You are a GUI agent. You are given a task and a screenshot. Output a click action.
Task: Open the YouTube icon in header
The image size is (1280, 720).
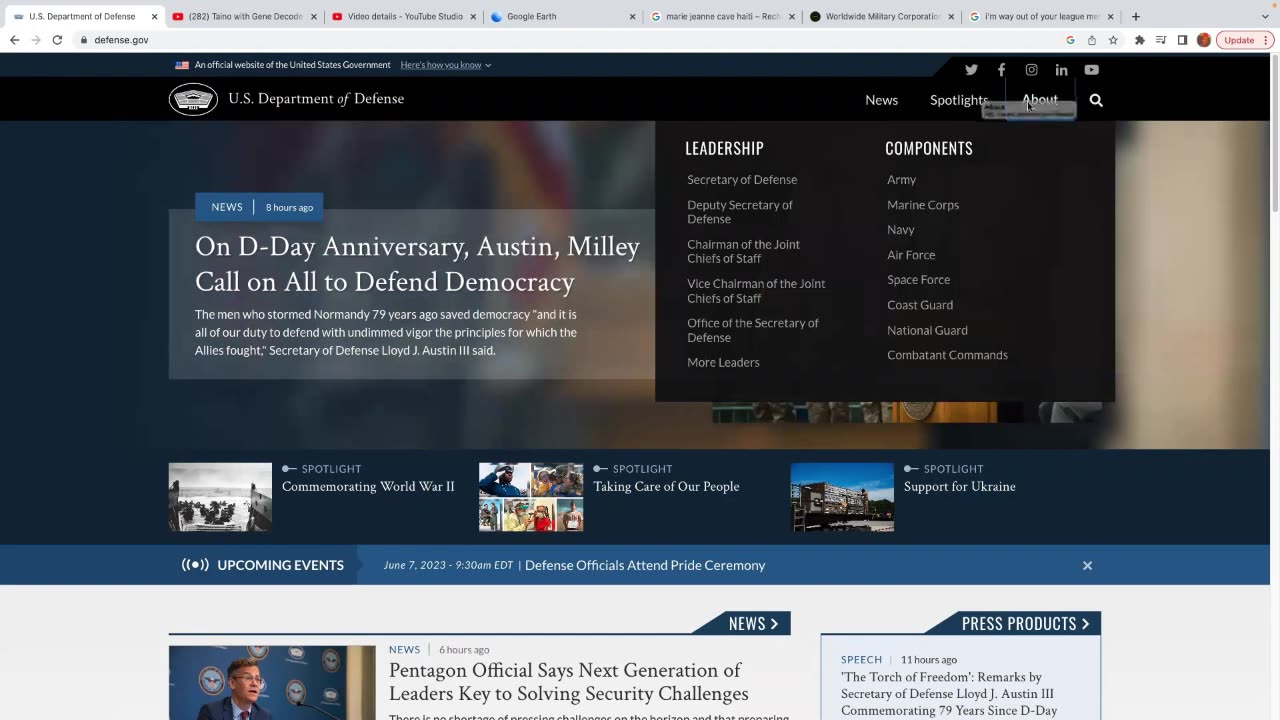pos(1091,70)
